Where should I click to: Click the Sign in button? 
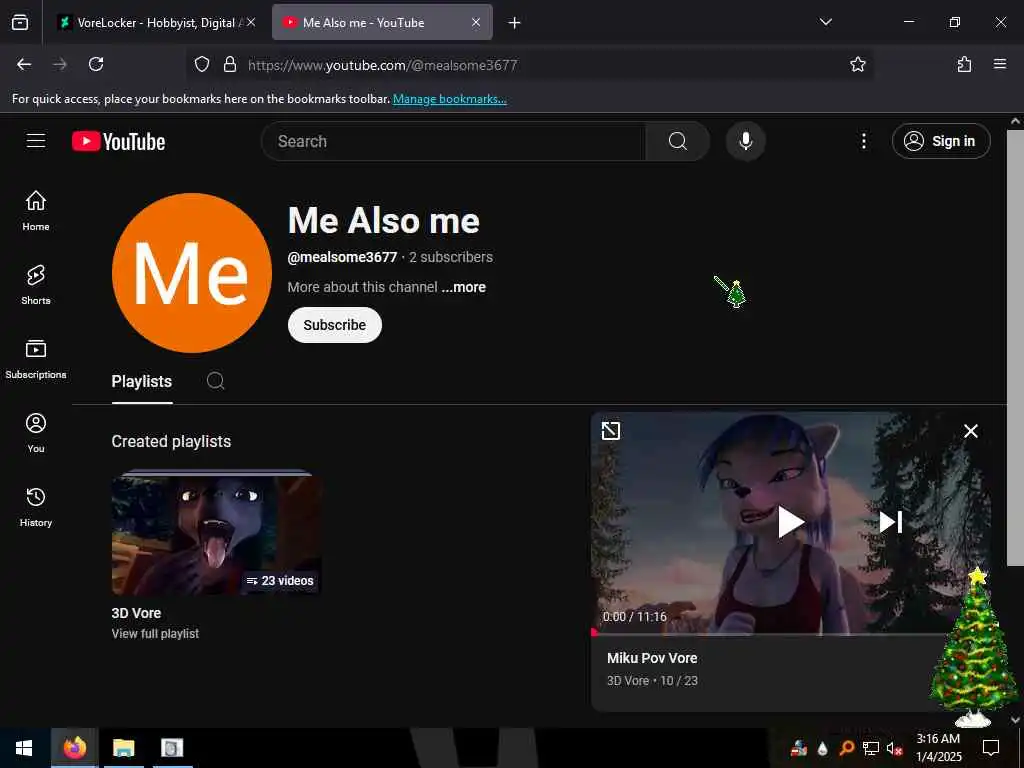click(x=940, y=141)
